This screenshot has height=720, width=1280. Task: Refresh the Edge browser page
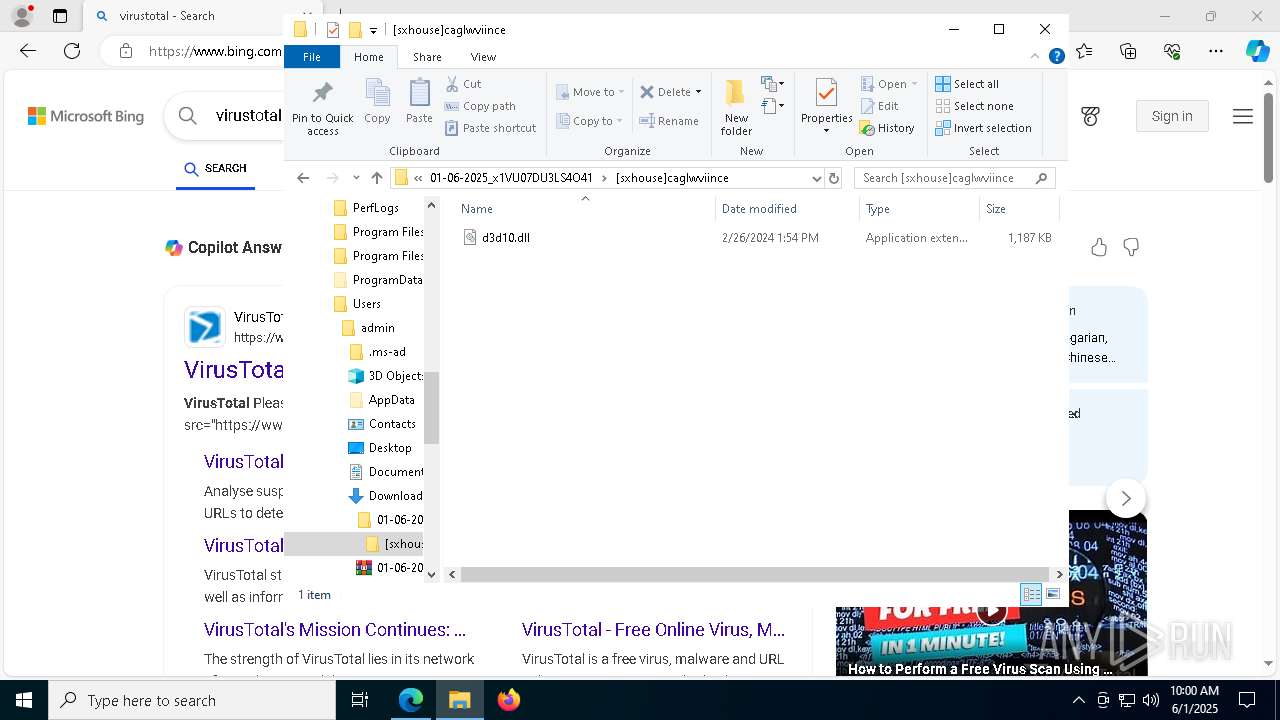point(72,51)
